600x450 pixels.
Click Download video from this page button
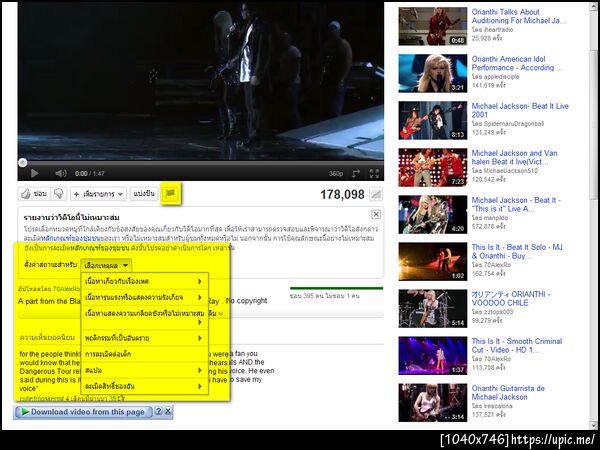click(83, 412)
